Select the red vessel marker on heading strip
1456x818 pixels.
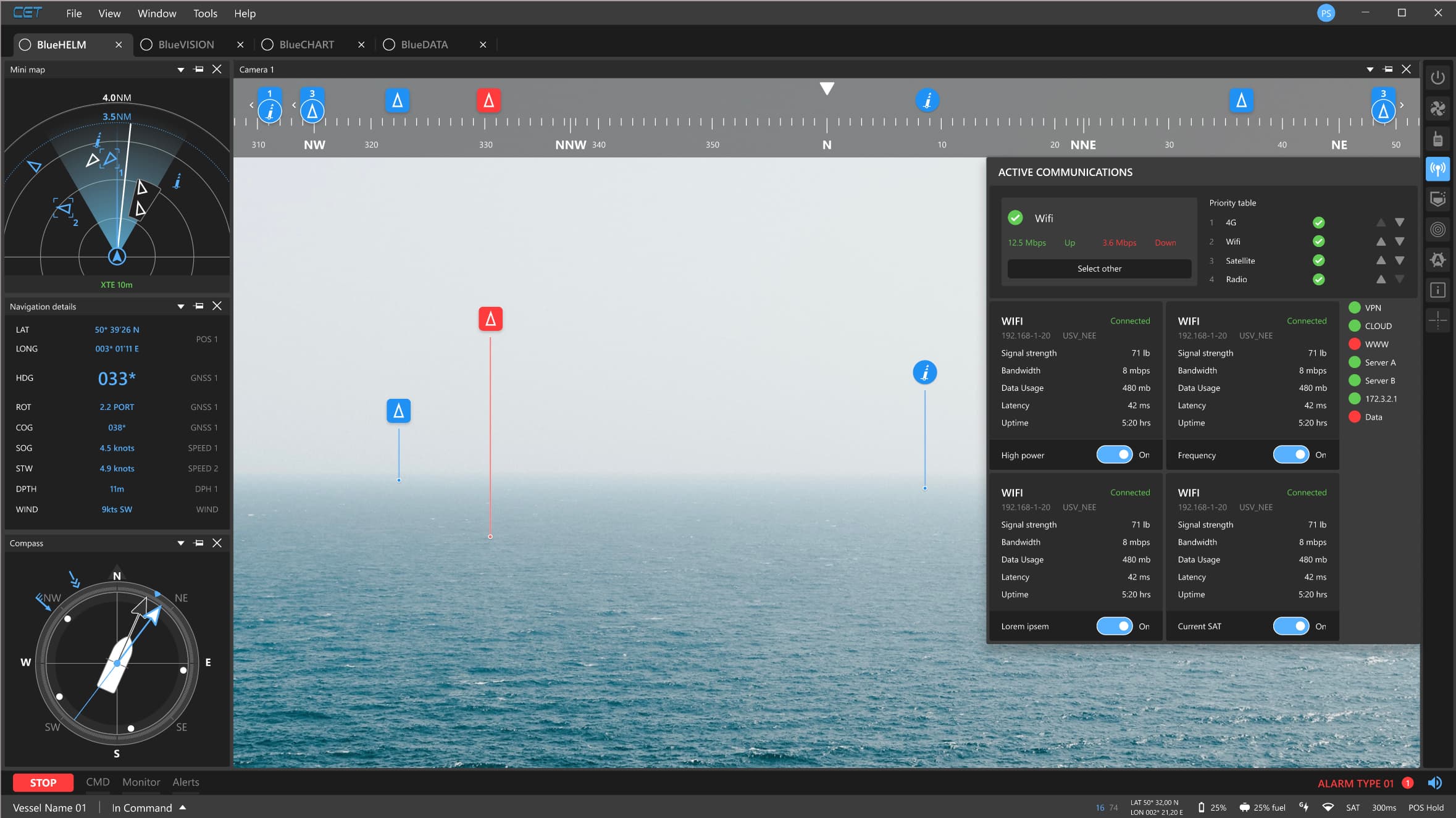[x=488, y=100]
